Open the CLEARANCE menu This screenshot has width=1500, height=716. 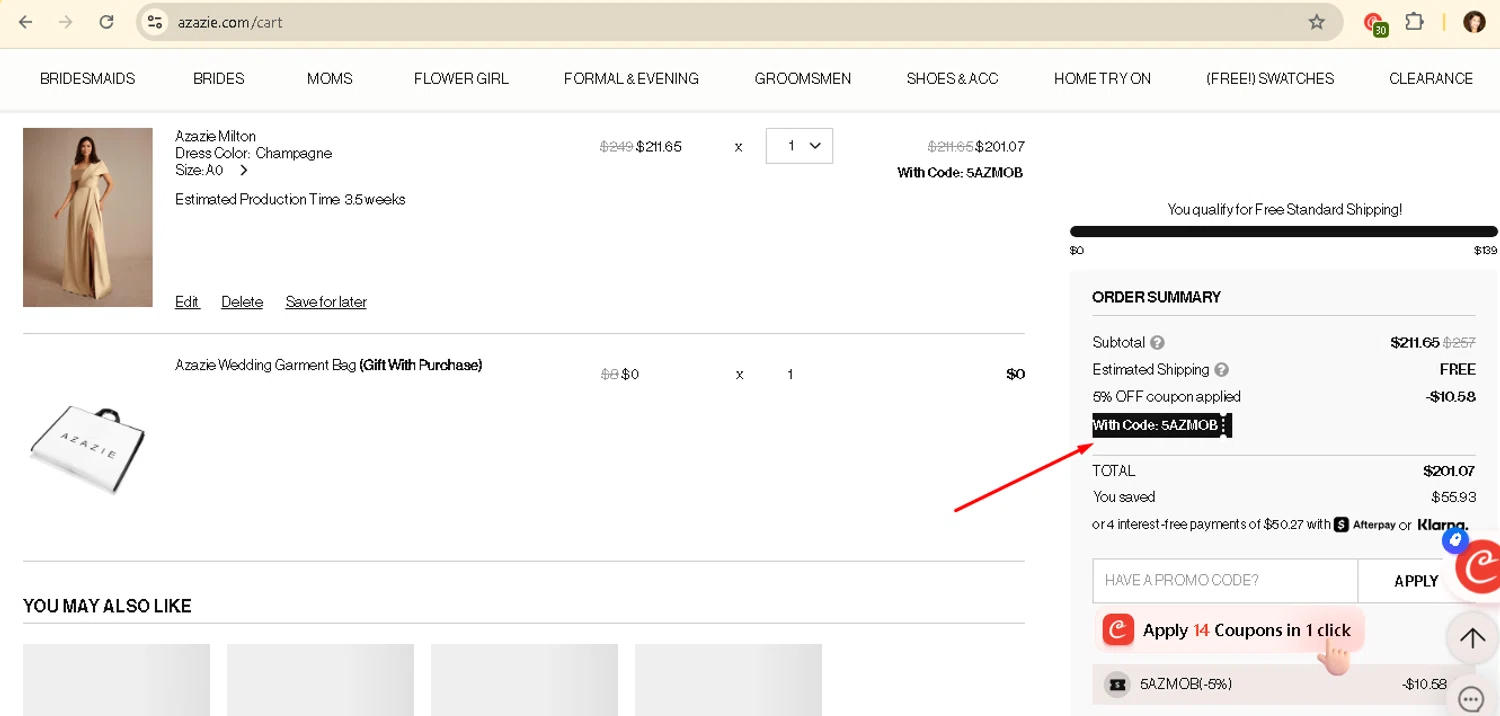click(1431, 78)
